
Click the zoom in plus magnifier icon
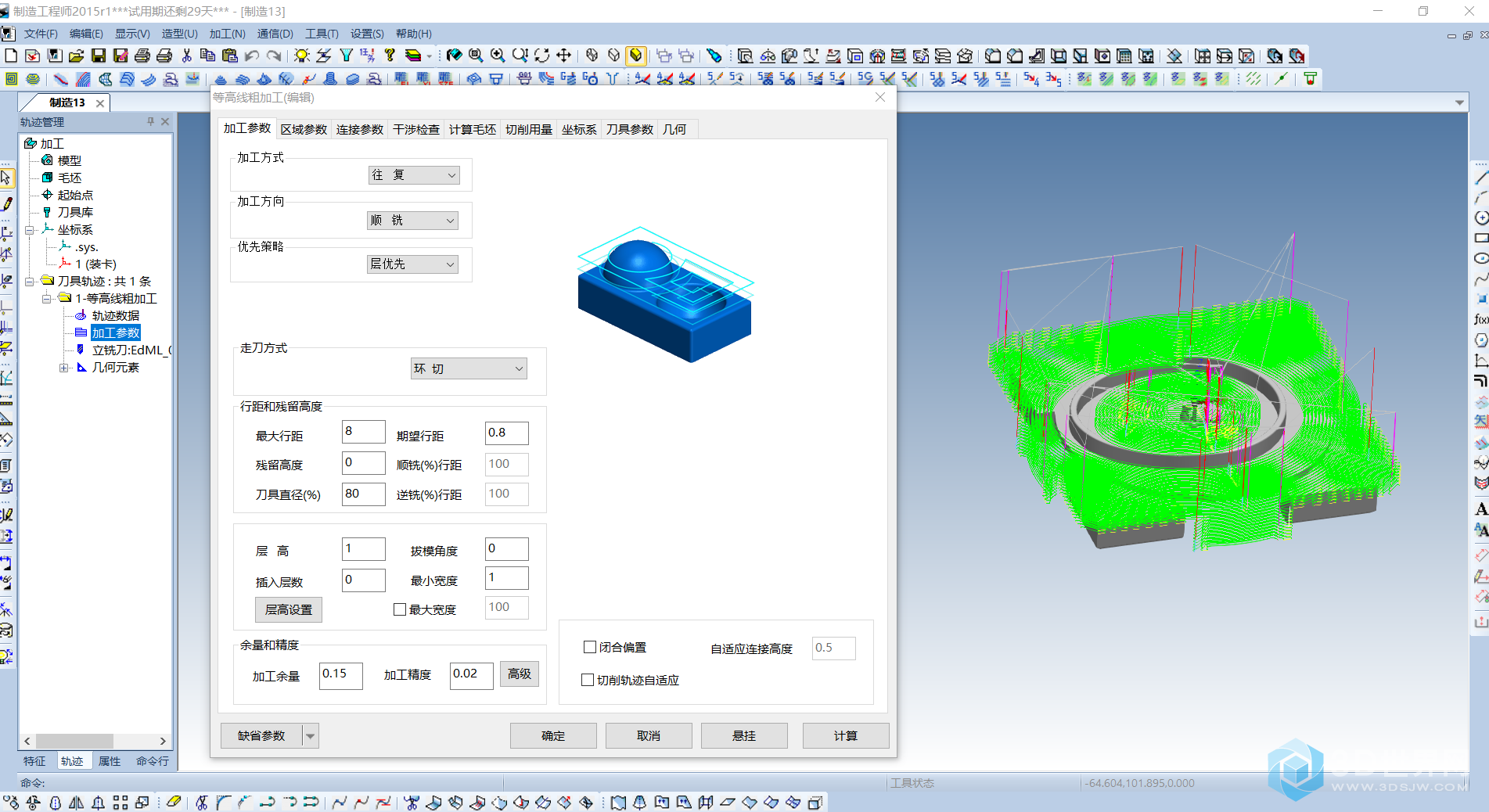(x=498, y=56)
